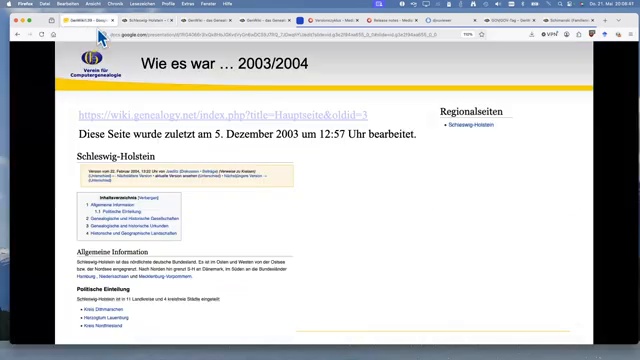Click the address bar URL field
Image resolution: width=640 pixels, height=360 pixels.
(x=282, y=35)
